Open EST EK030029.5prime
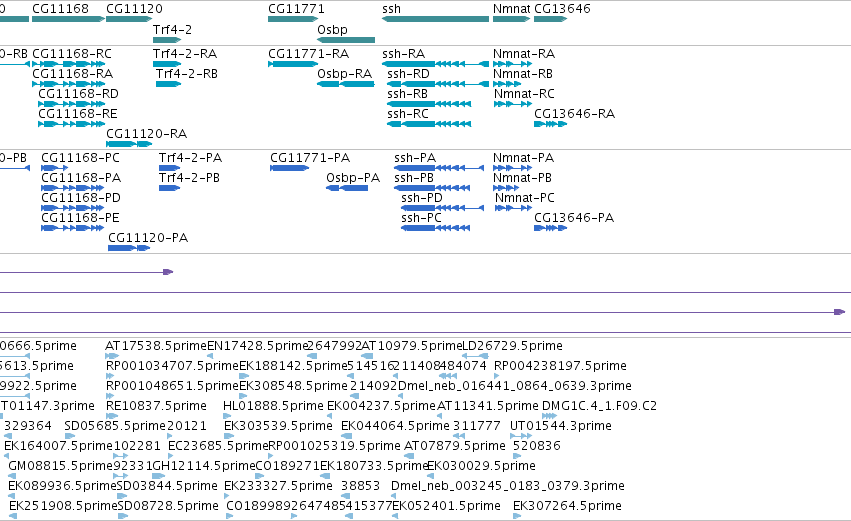Screen dimensions: 851x521 point(481,466)
